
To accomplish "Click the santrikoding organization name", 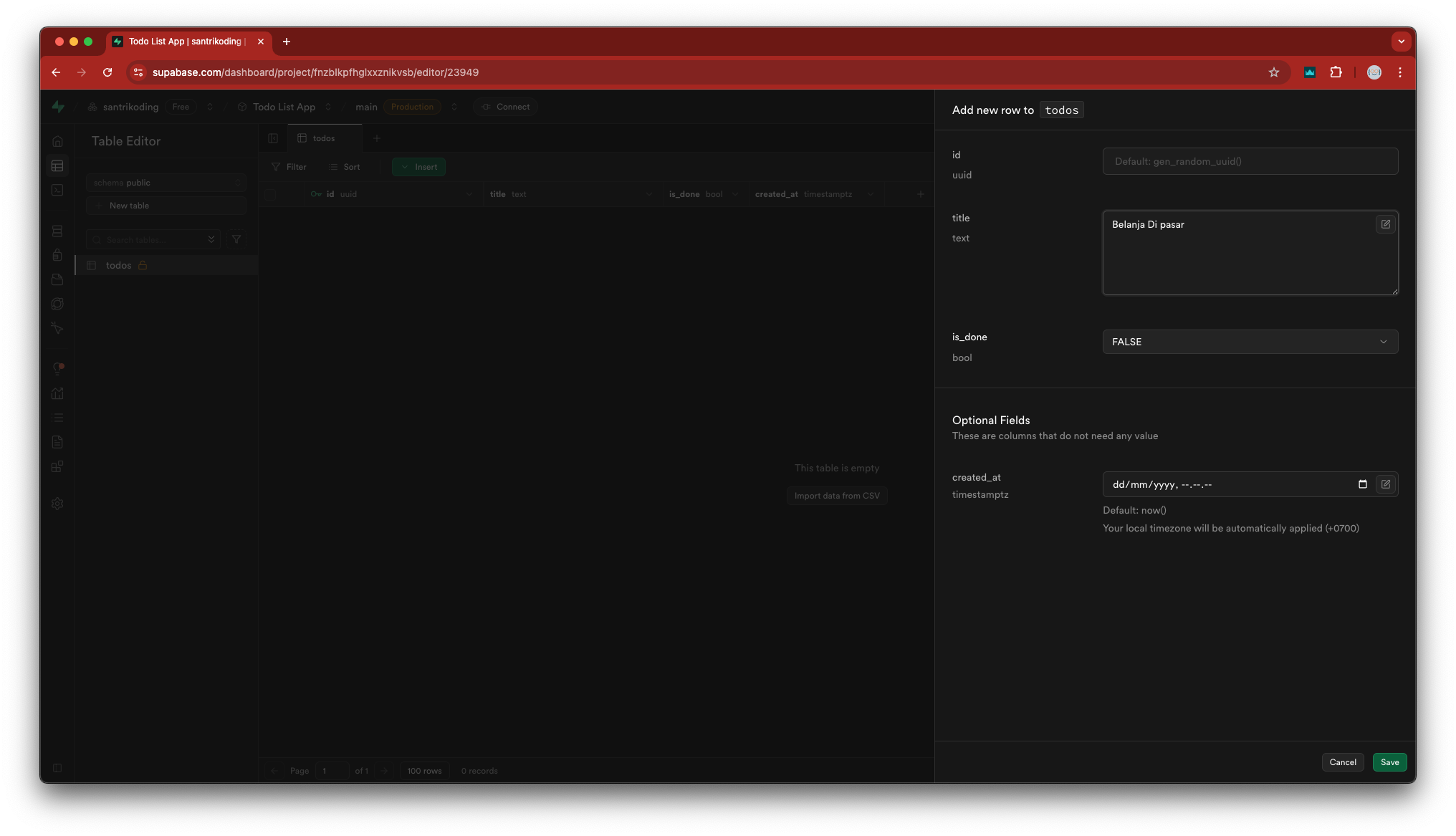I will (130, 107).
